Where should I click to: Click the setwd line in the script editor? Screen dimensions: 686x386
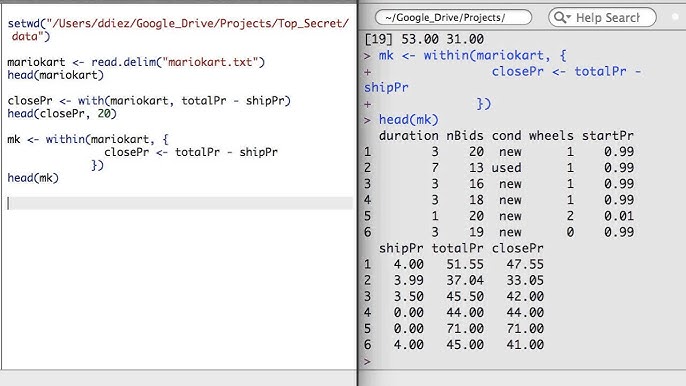[x=178, y=29]
